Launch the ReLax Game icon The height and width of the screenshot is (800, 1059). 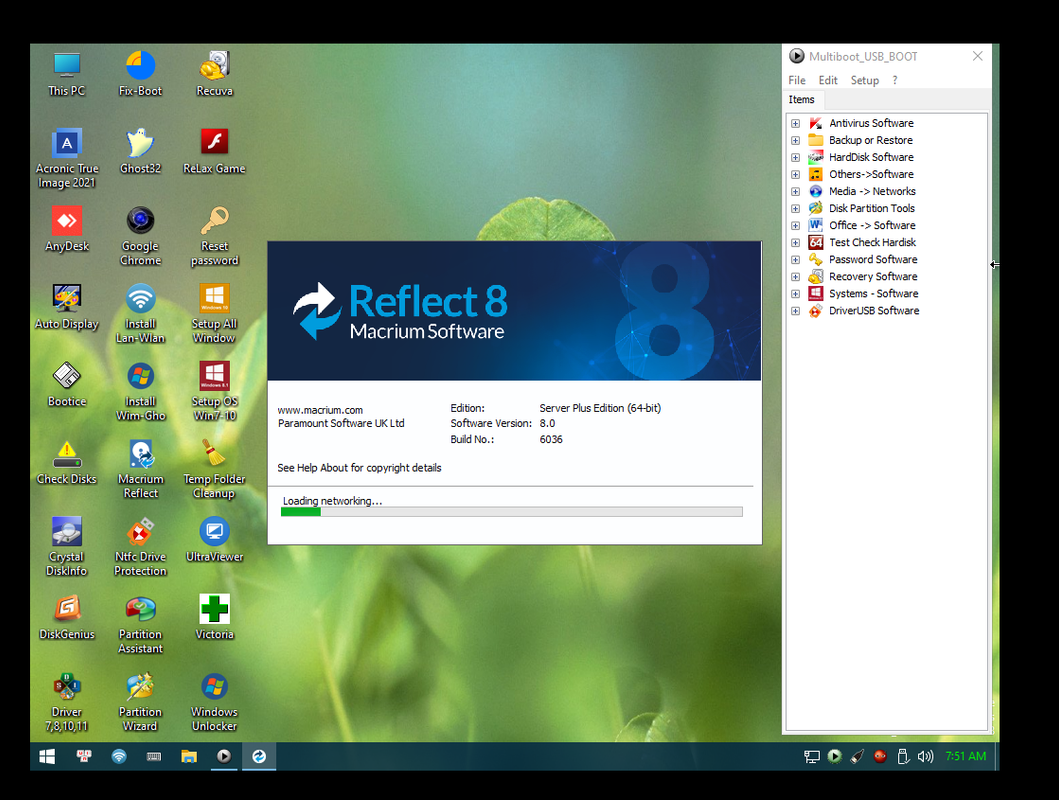214,152
